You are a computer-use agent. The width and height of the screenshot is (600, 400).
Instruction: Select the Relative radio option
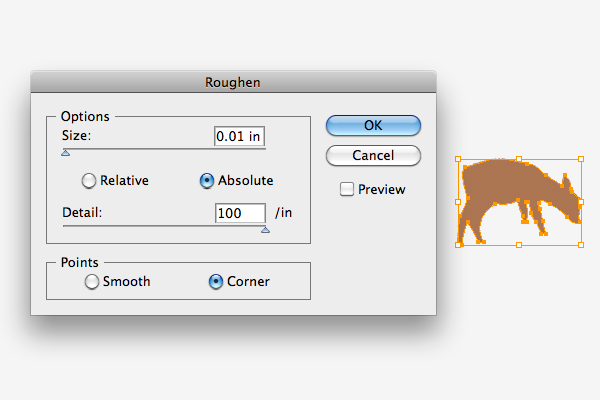[89, 181]
